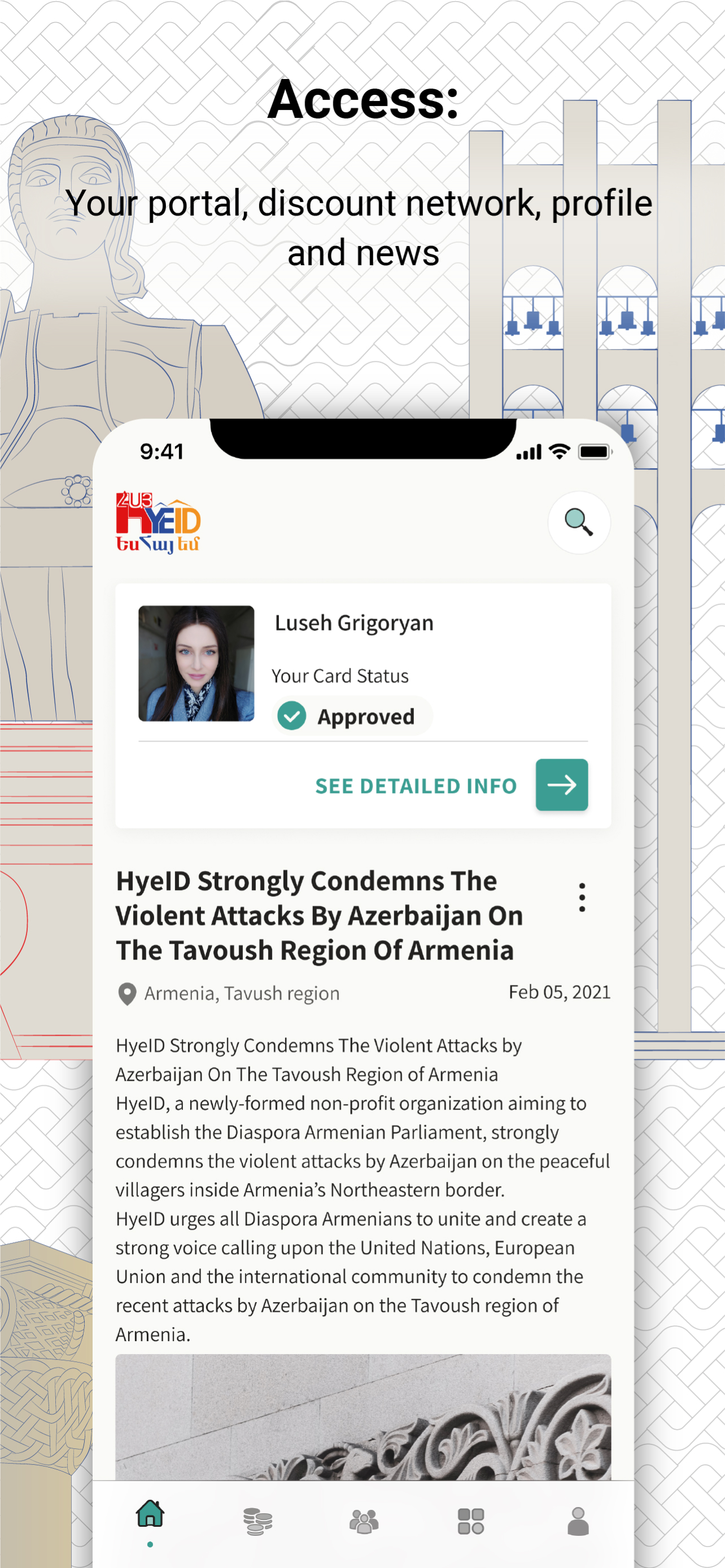Screen dimensions: 725x1568
Task: Open the stone carving article image
Action: pyautogui.click(x=363, y=1417)
